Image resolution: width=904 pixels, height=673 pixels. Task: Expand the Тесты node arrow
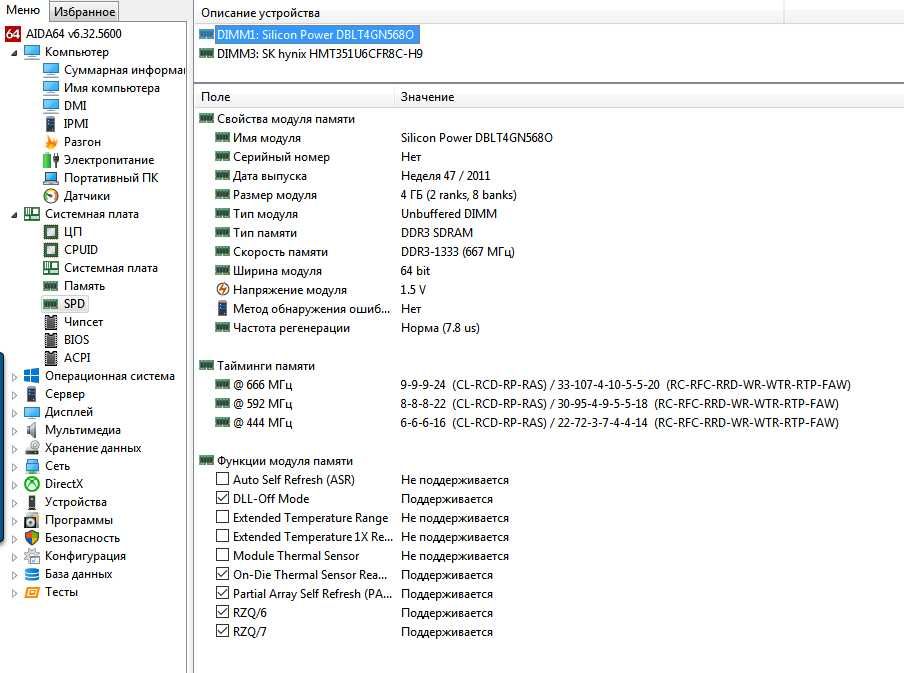[x=14, y=592]
